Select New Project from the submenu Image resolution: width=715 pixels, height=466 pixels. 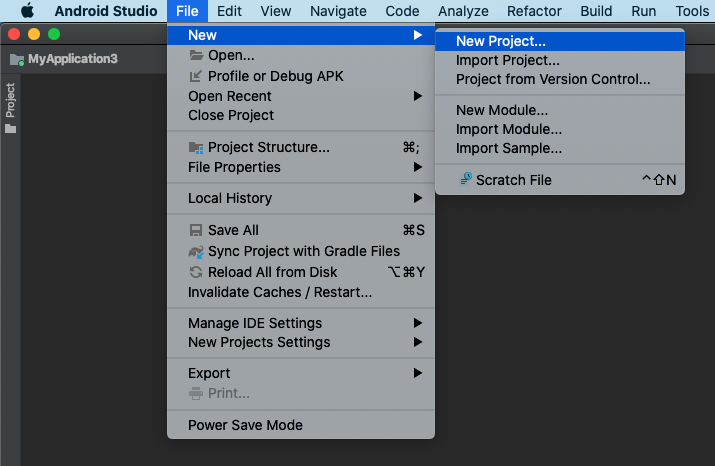pos(500,42)
